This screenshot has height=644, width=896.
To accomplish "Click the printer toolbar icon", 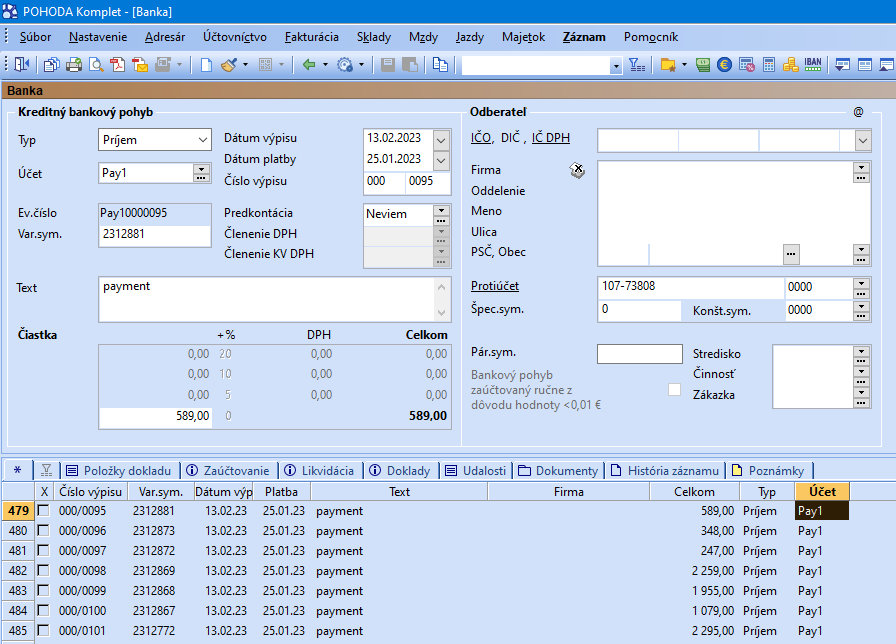I will 74,65.
